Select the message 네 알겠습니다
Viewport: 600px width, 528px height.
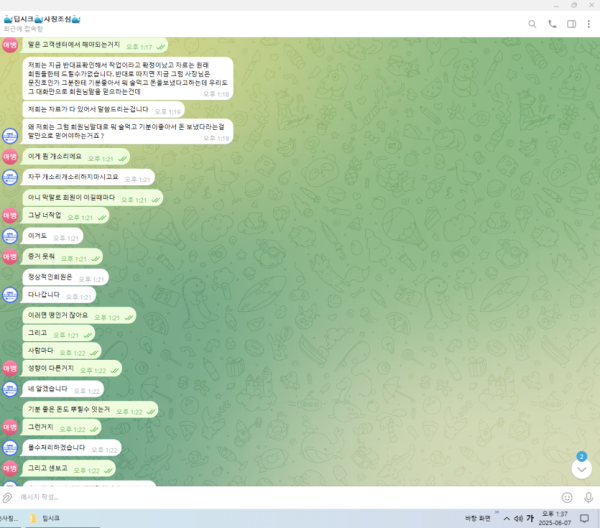[x=63, y=389]
